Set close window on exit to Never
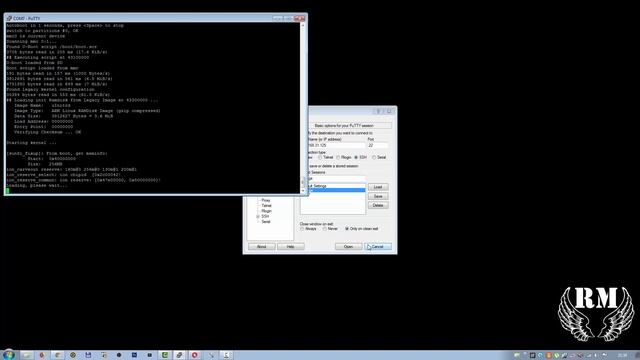The height and width of the screenshot is (360, 640). 325,229
